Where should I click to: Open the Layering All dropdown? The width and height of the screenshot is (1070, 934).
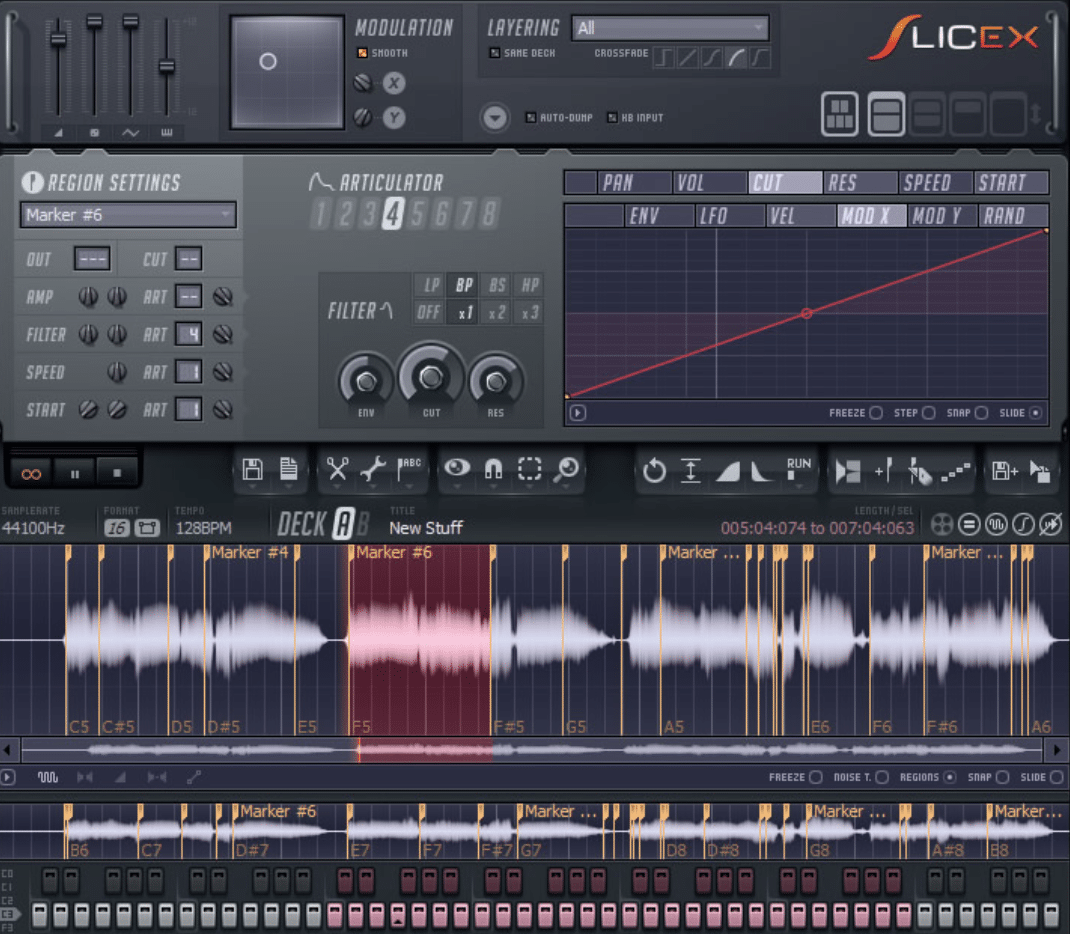click(670, 28)
